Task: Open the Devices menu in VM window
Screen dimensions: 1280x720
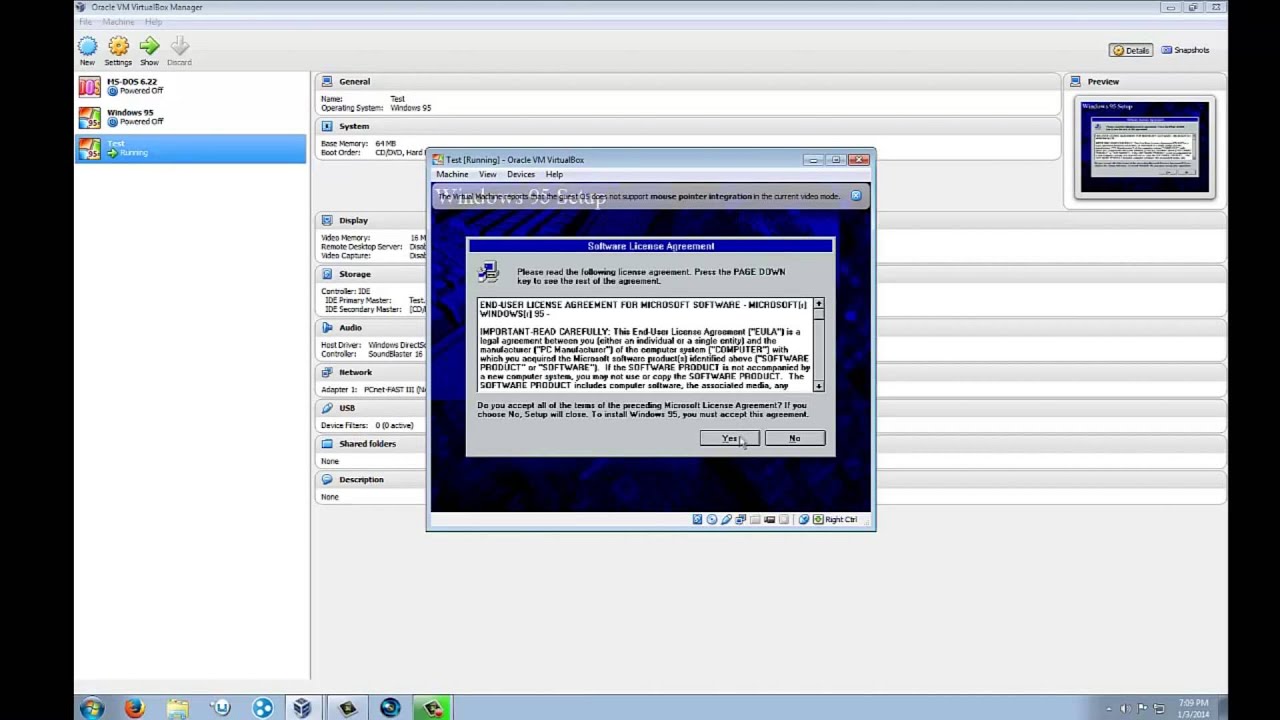Action: coord(521,174)
